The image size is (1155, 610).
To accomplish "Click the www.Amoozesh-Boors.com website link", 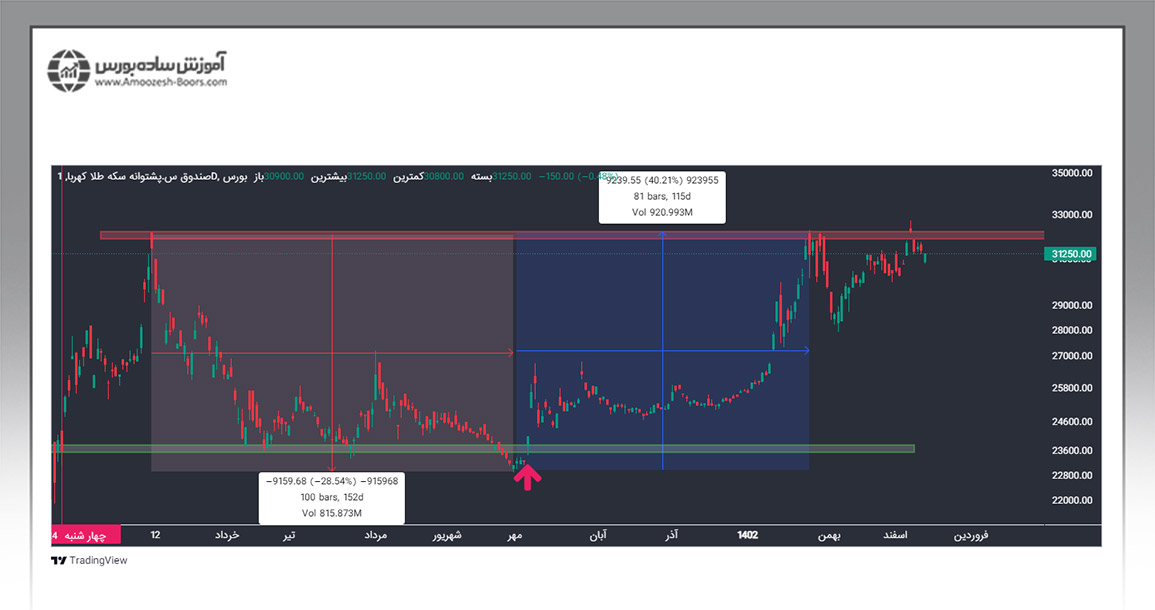I will tap(161, 83).
